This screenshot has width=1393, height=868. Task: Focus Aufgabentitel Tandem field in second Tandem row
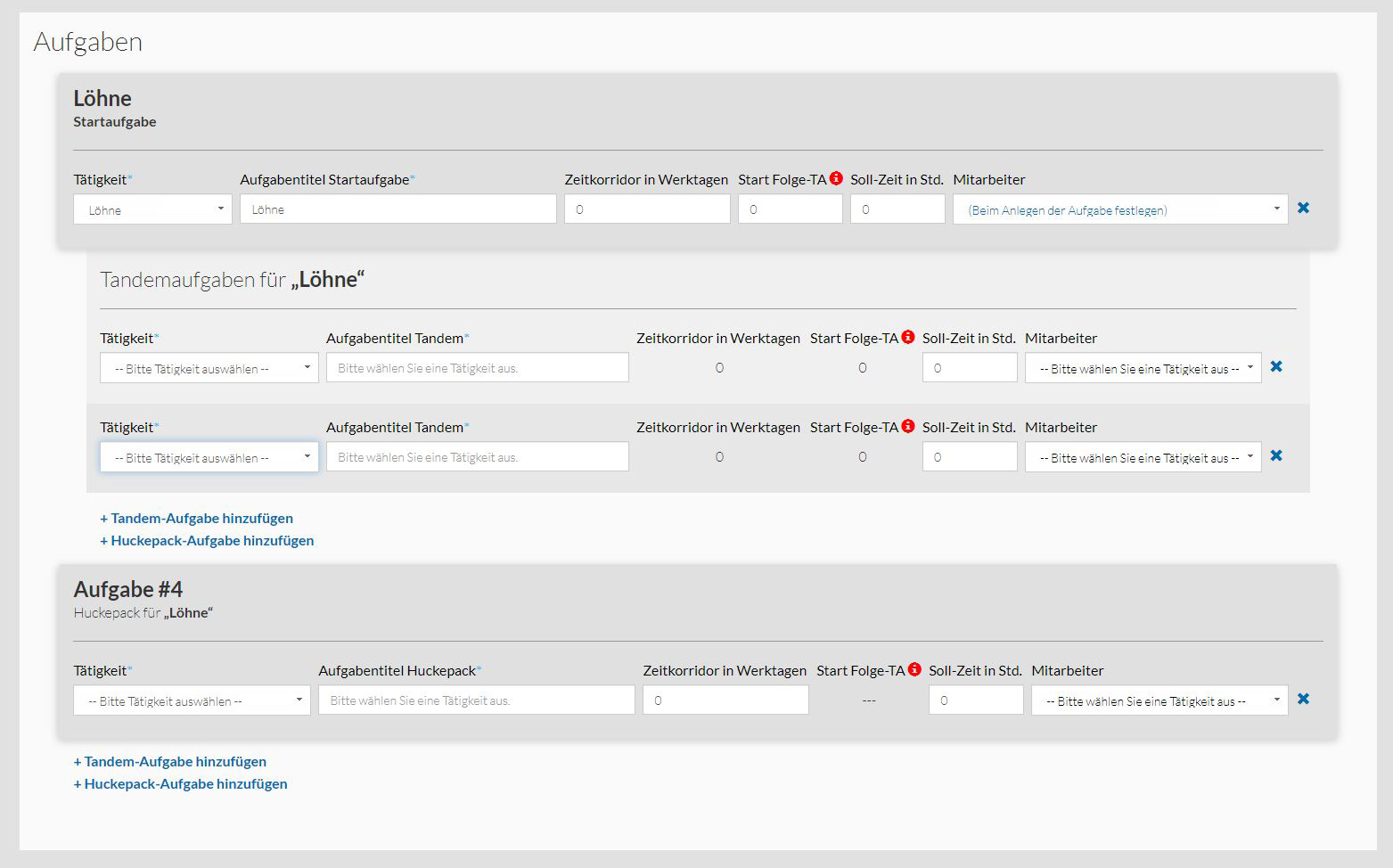(x=478, y=457)
